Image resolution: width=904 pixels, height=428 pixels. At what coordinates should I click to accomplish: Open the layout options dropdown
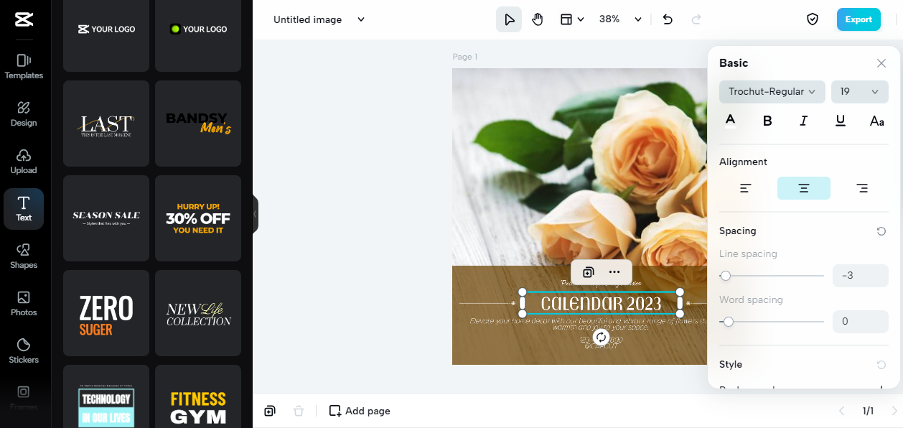[572, 20]
